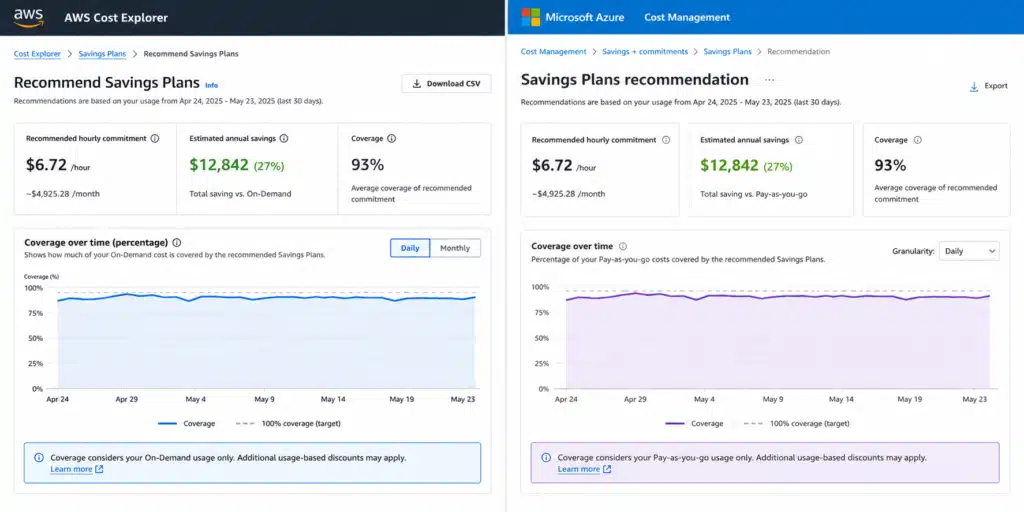Go to Savings + commitments breadcrumb
1024x512 pixels.
point(645,51)
